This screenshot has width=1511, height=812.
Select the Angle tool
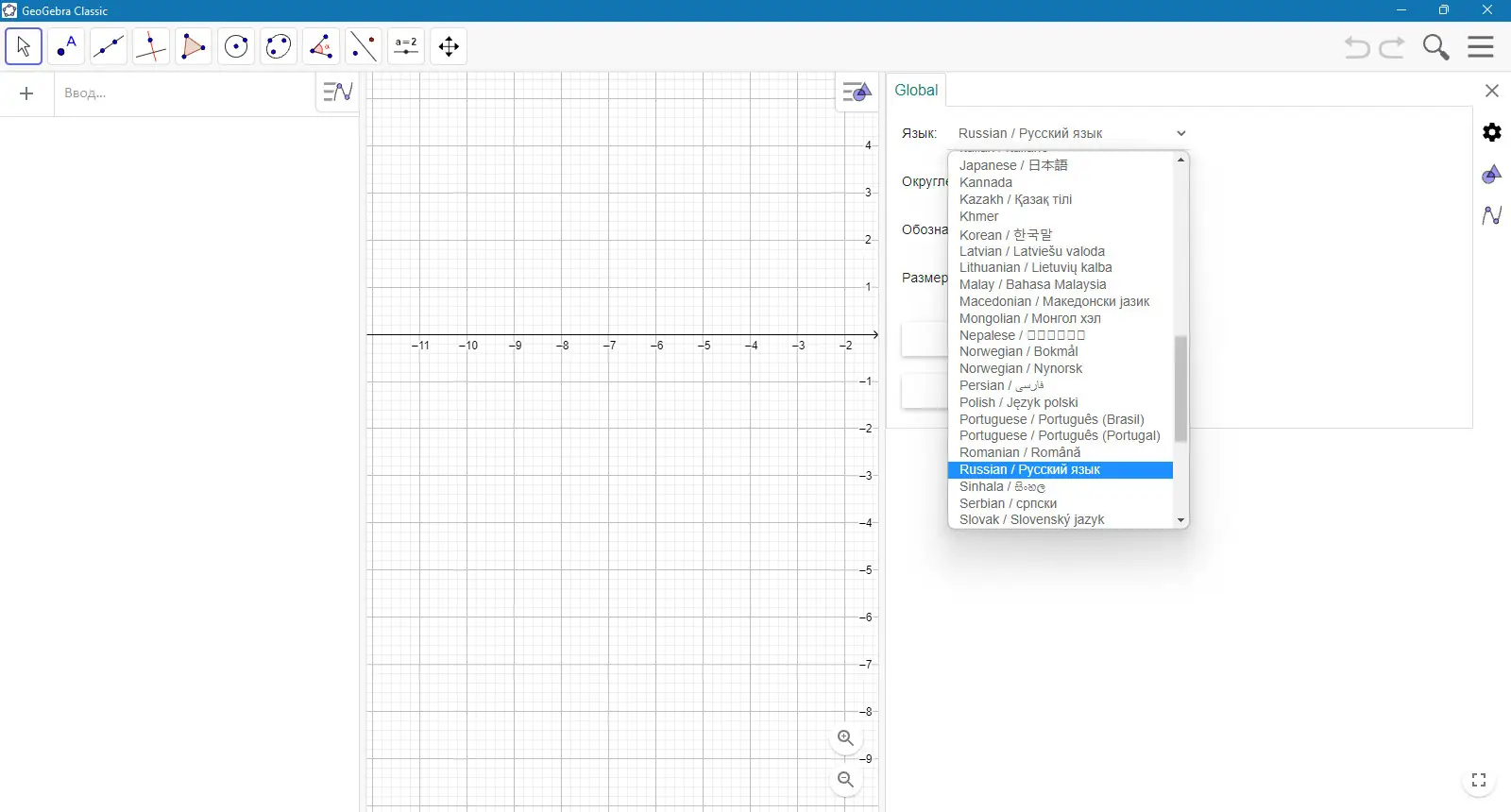[x=321, y=46]
